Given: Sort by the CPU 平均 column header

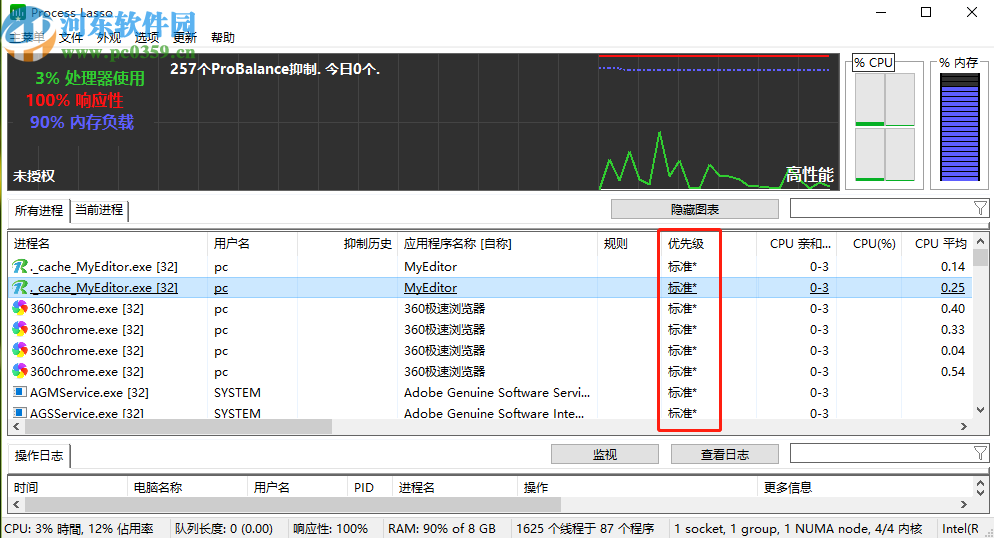Looking at the screenshot, I should click(x=937, y=244).
